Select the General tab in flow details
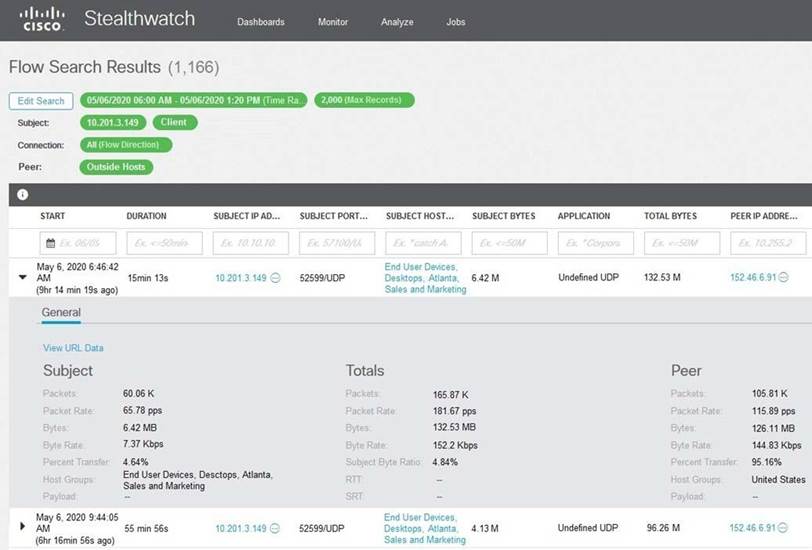This screenshot has width=812, height=550. tap(61, 313)
